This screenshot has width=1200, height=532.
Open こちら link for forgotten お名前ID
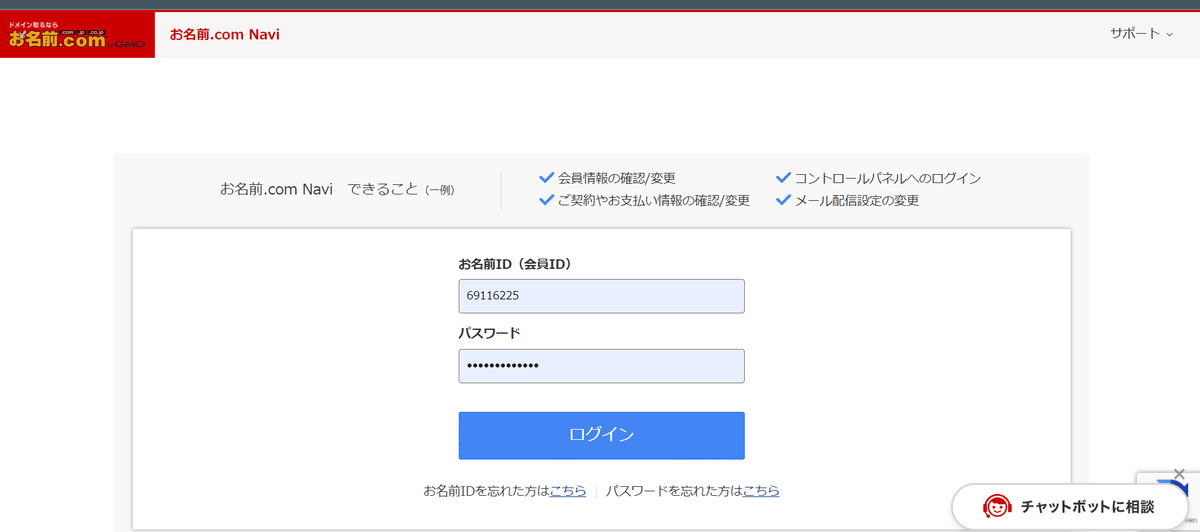(568, 491)
